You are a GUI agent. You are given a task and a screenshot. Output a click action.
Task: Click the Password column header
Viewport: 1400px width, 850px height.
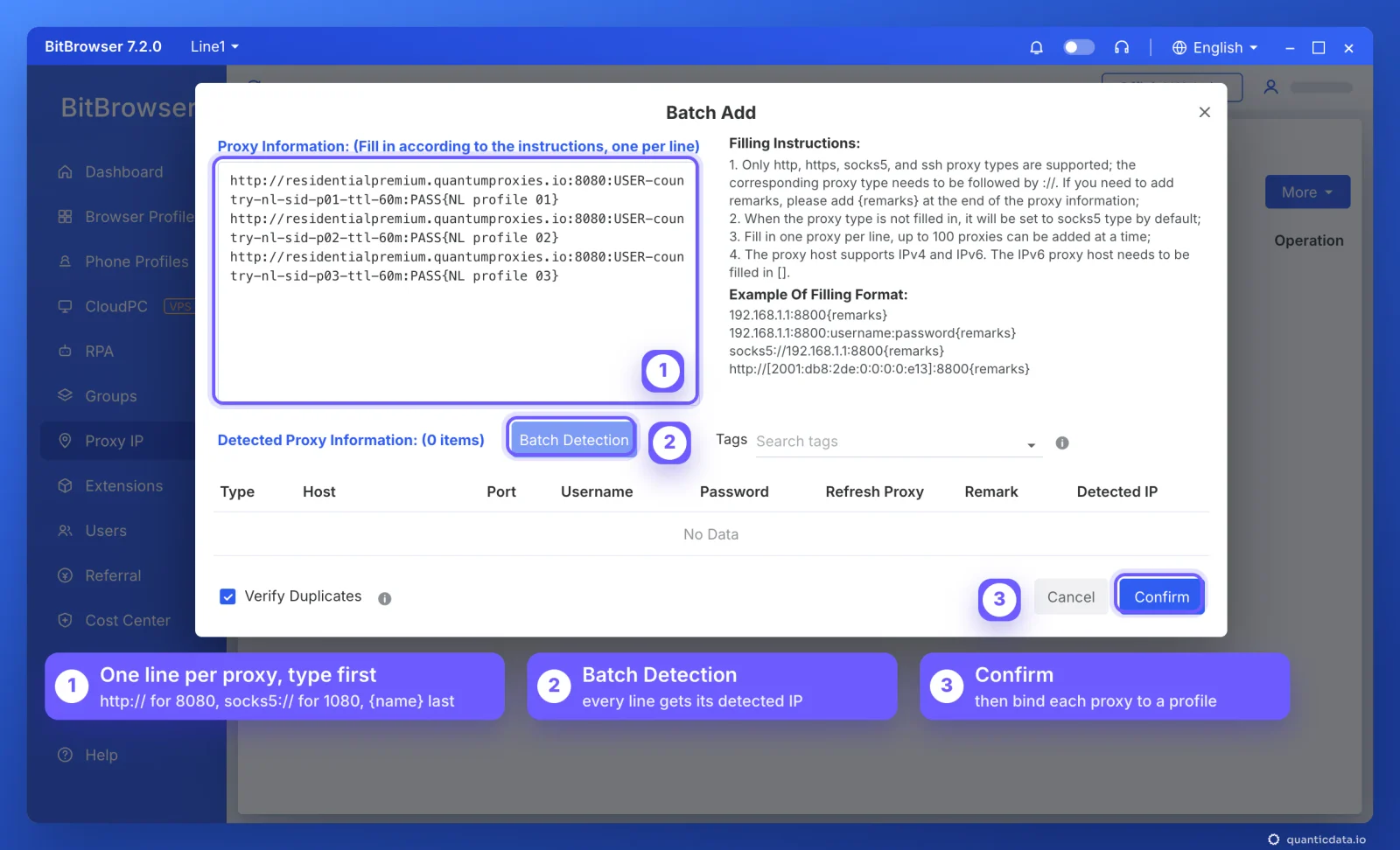point(734,491)
